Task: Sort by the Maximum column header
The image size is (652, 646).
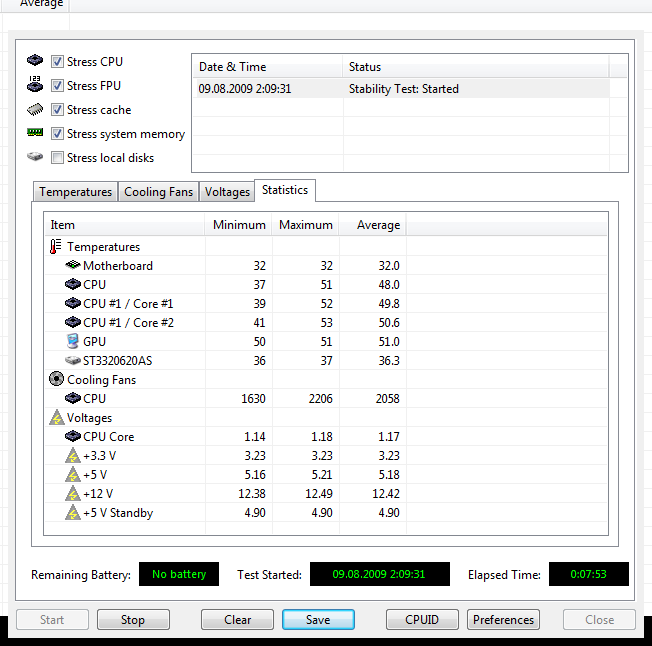Action: tap(305, 225)
